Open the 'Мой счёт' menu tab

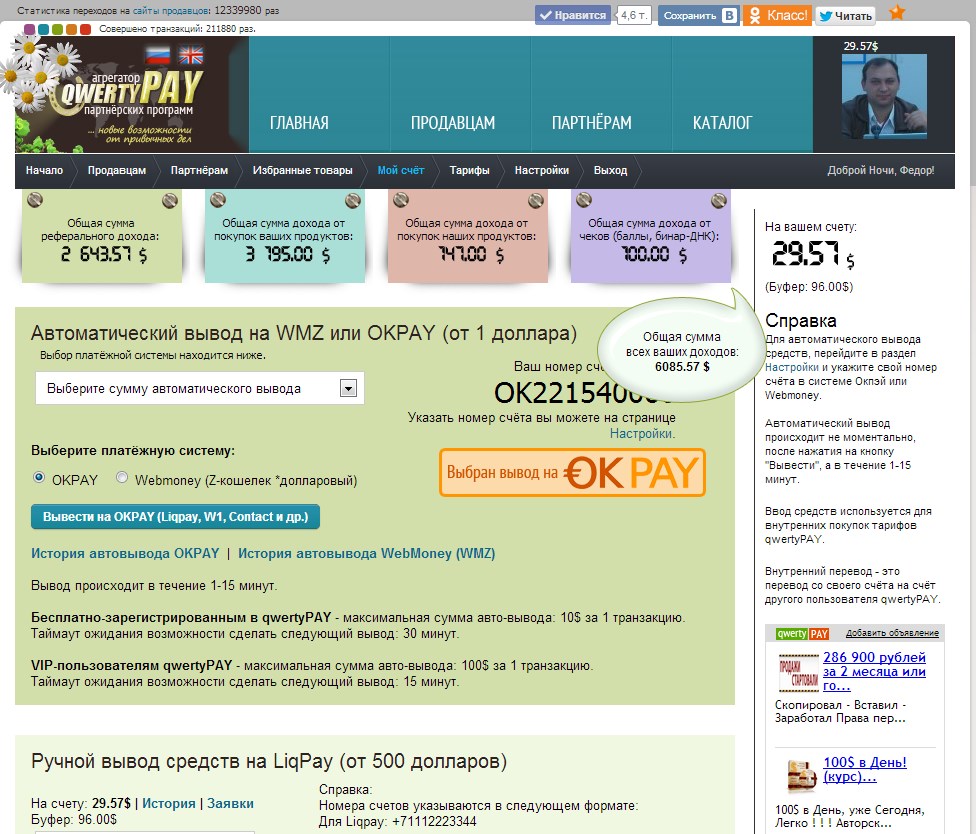(x=400, y=170)
